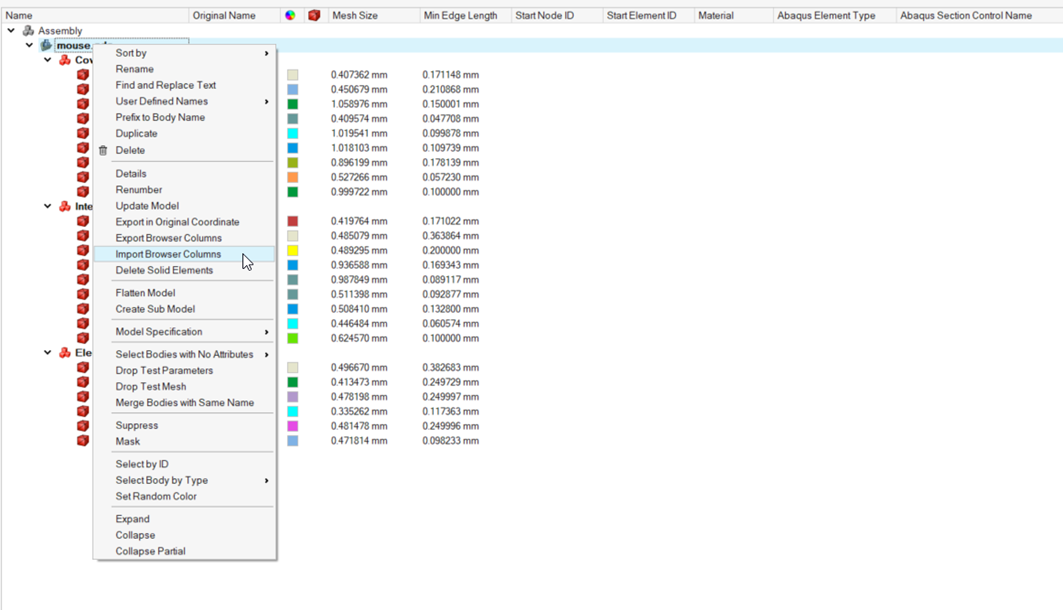Click the red group icon for Cov

tap(65, 61)
